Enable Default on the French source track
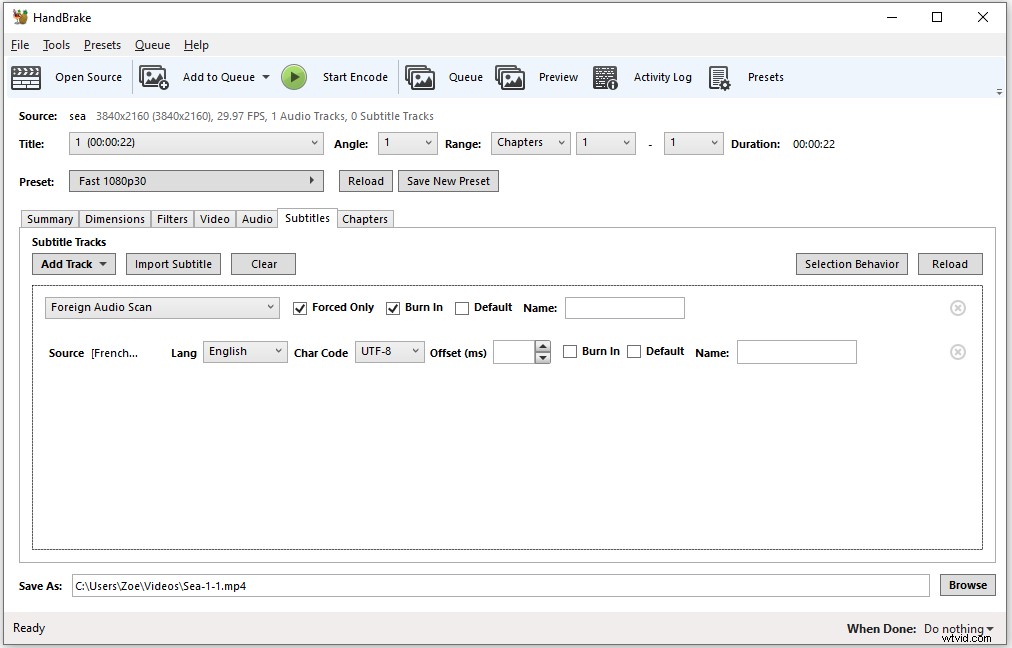 634,352
